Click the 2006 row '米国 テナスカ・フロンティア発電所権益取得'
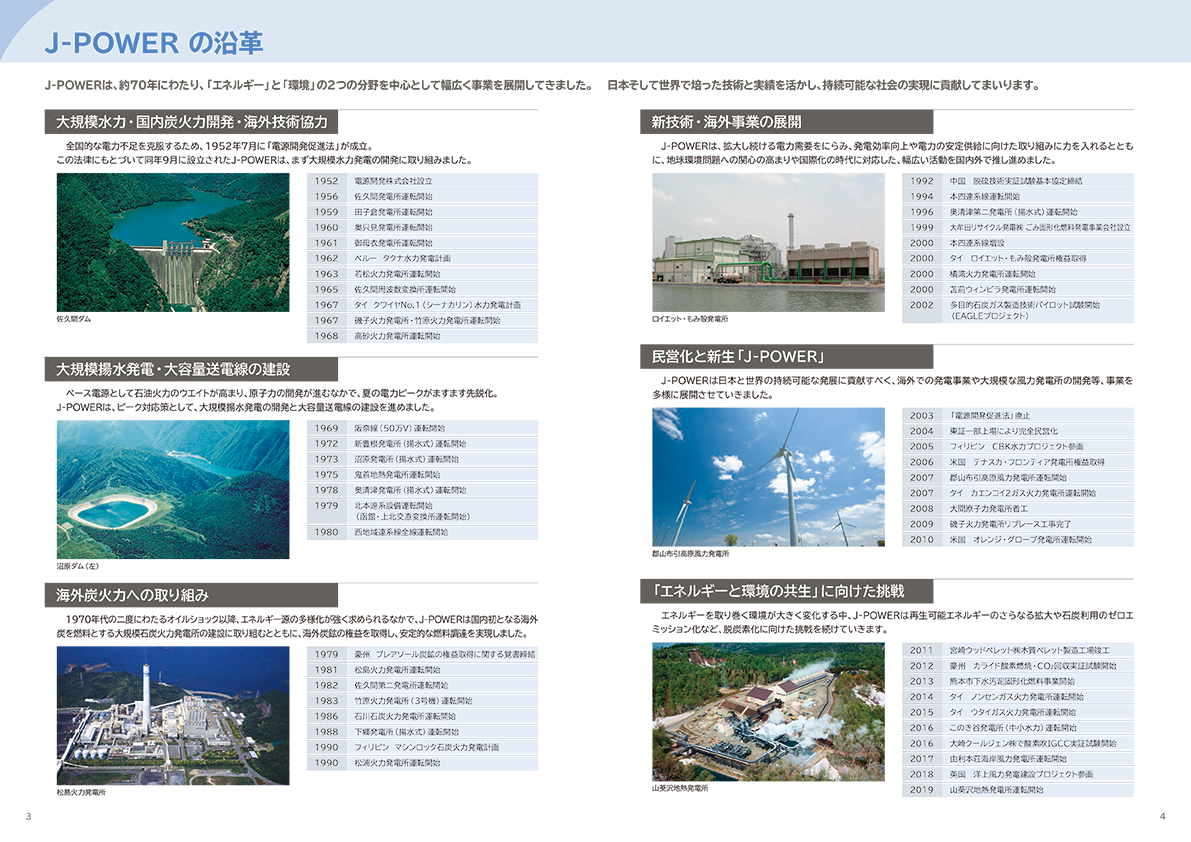 coord(1018,462)
